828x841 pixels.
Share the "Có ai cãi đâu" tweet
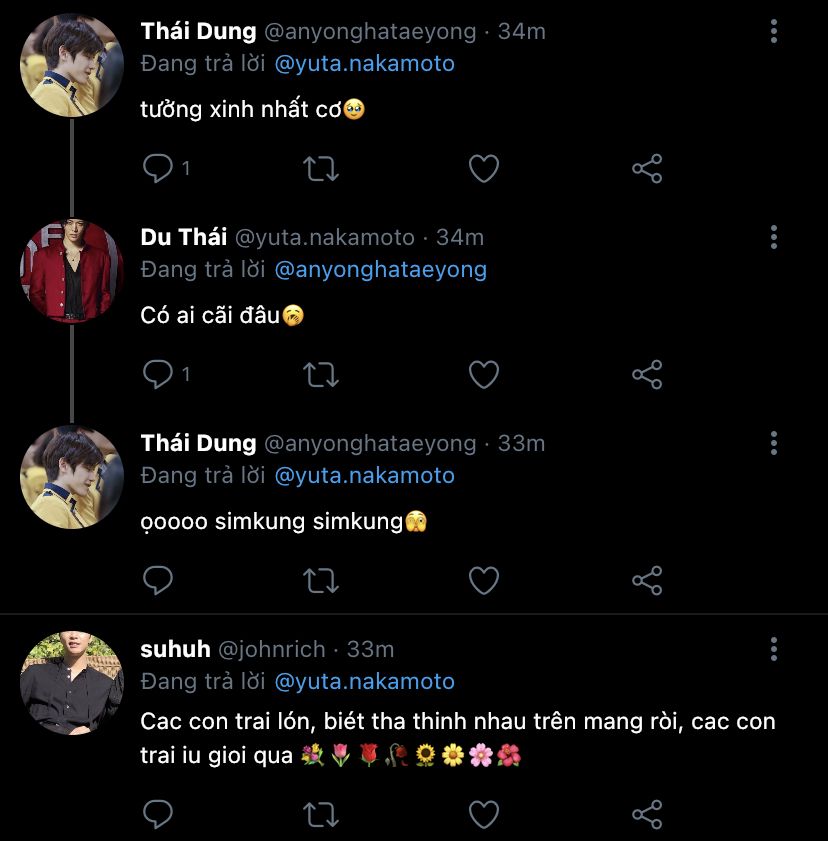[647, 375]
